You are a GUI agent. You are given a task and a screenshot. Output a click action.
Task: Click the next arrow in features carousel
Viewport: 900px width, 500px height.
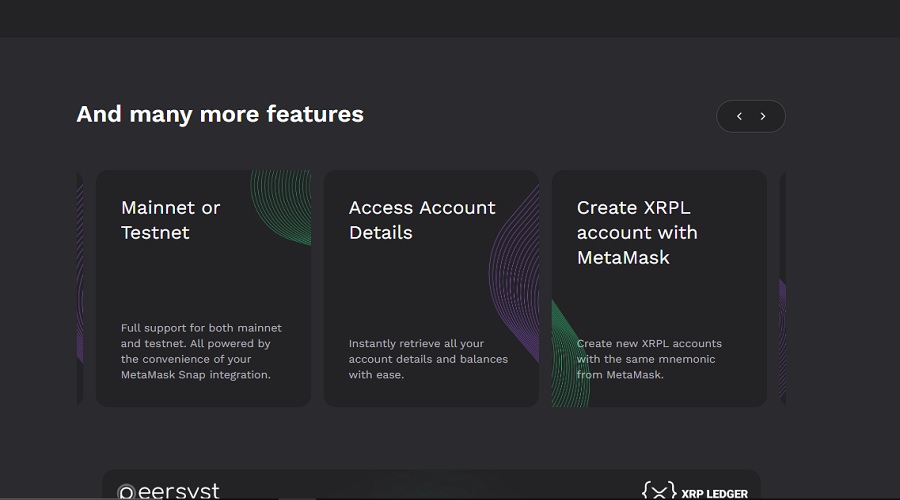tap(763, 117)
